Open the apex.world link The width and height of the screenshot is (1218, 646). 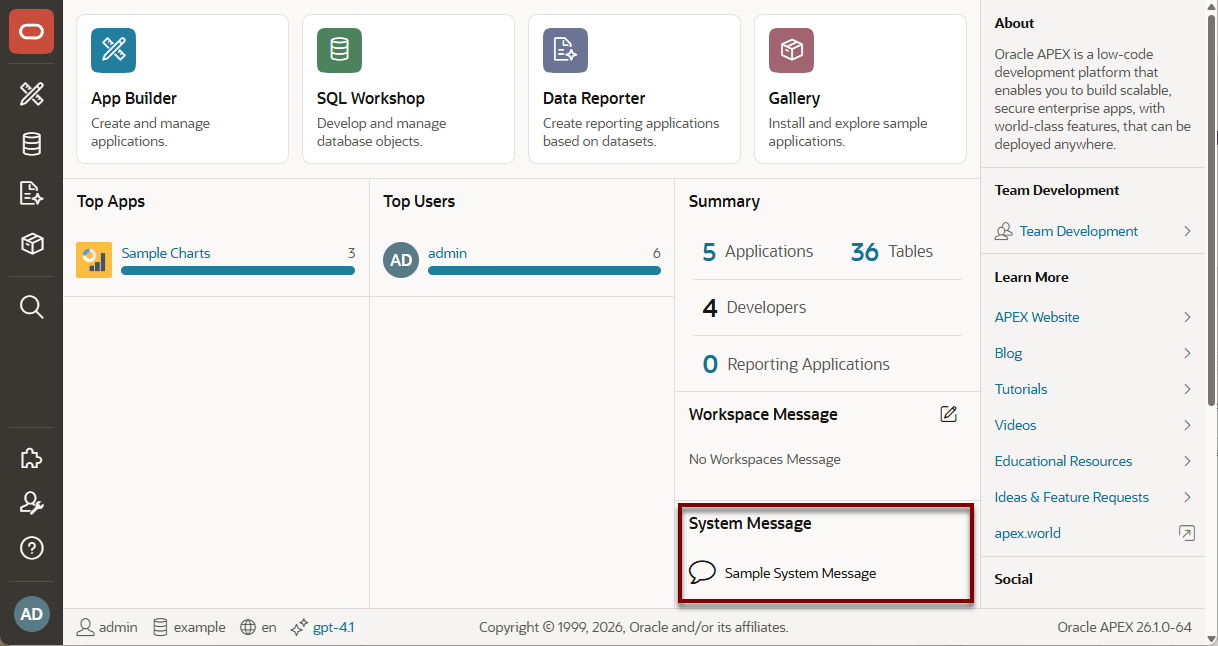pyautogui.click(x=1028, y=533)
